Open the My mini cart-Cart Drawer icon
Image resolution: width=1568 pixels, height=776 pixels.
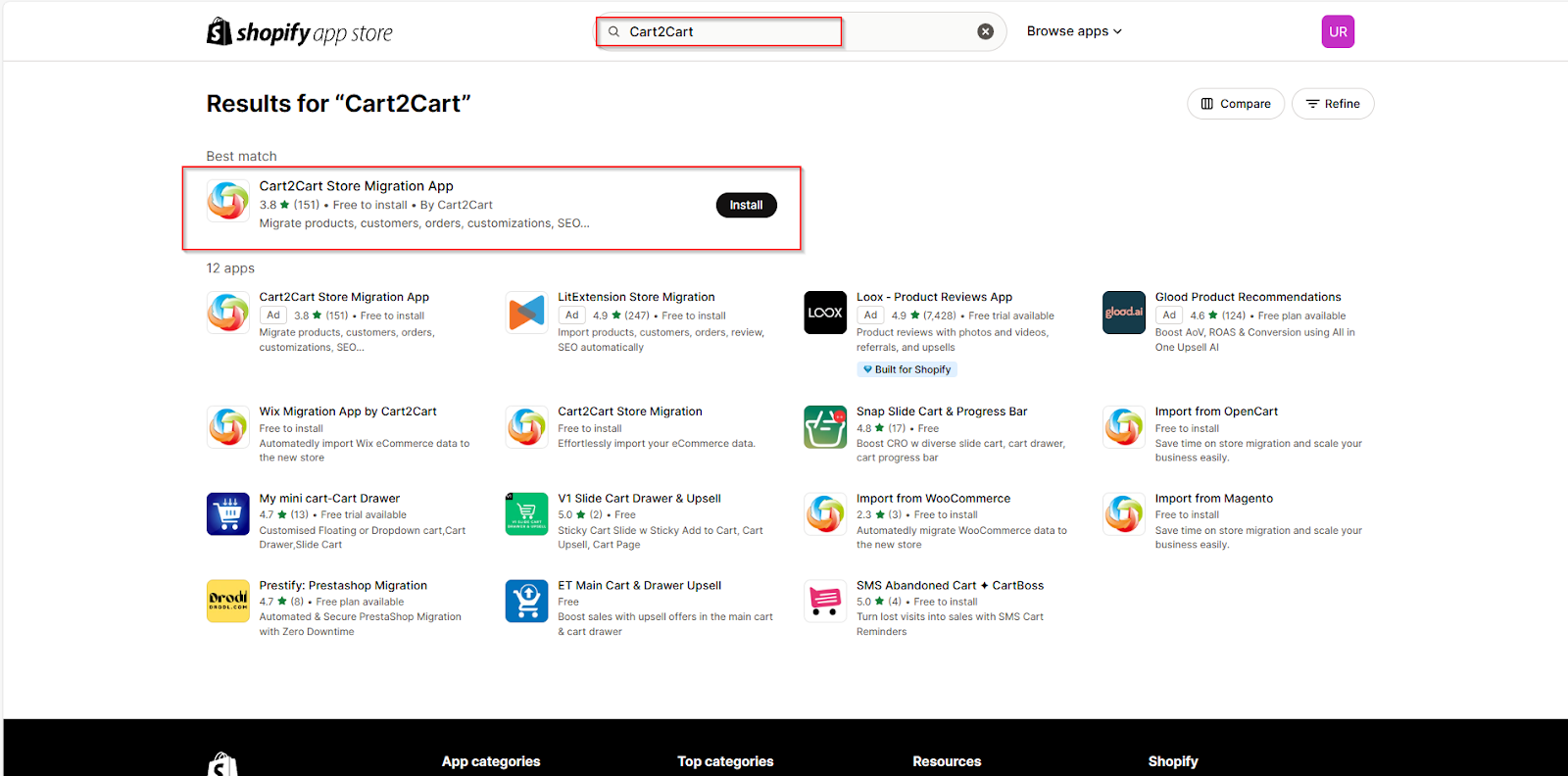click(x=227, y=513)
